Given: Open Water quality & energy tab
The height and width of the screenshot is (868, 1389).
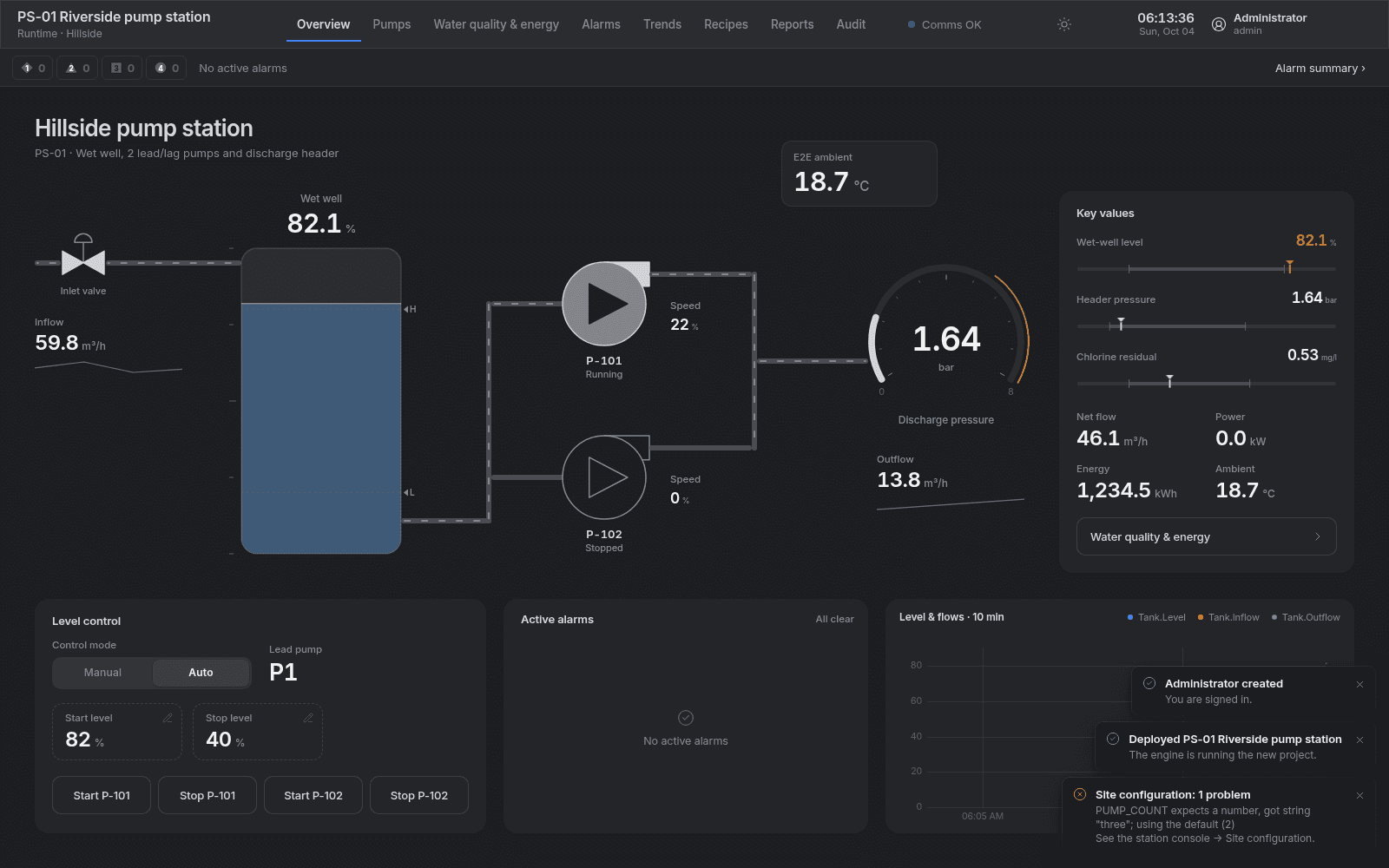Looking at the screenshot, I should [x=497, y=24].
